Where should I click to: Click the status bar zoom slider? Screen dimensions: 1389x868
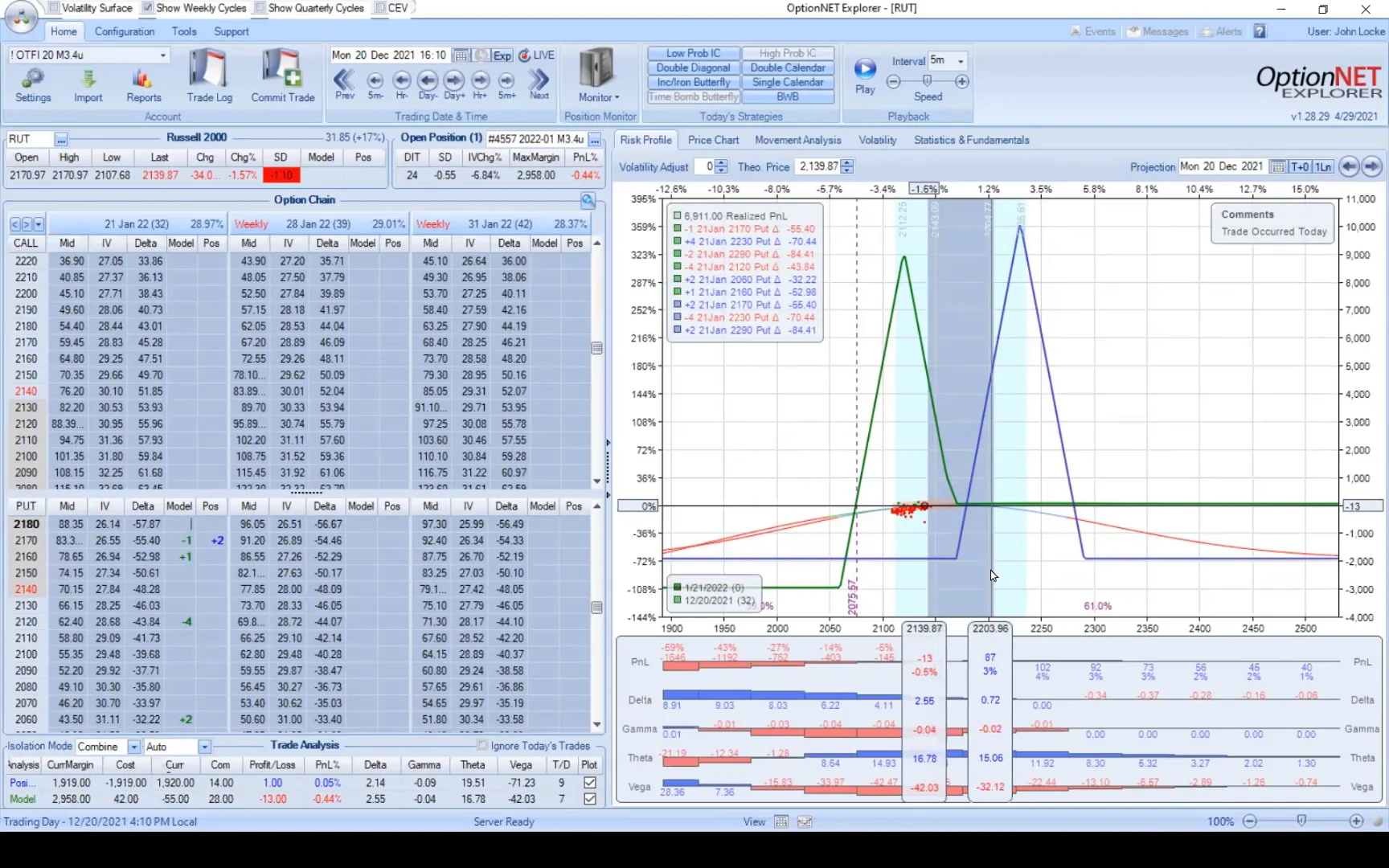point(1302,821)
